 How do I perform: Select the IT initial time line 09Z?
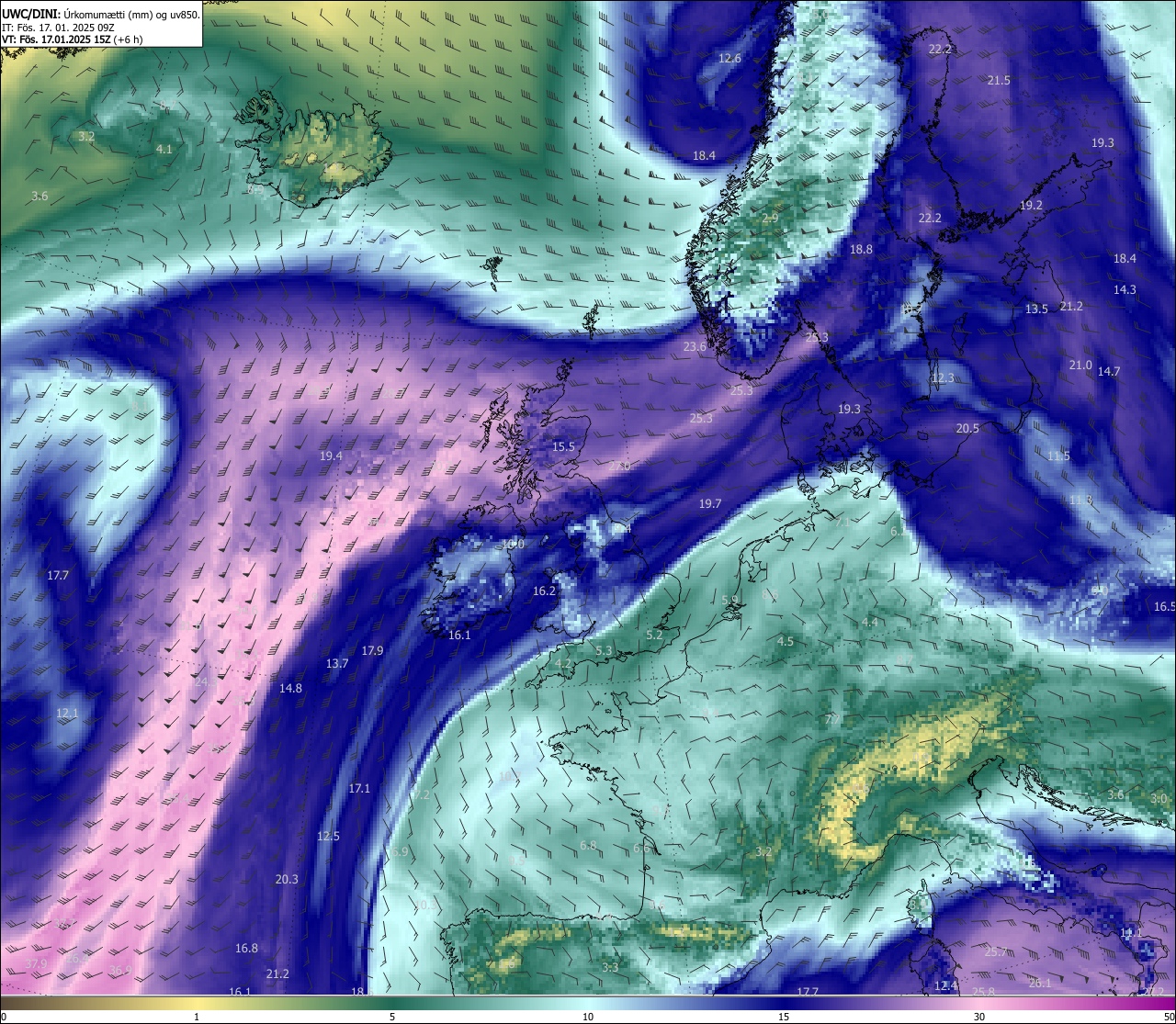(58, 28)
